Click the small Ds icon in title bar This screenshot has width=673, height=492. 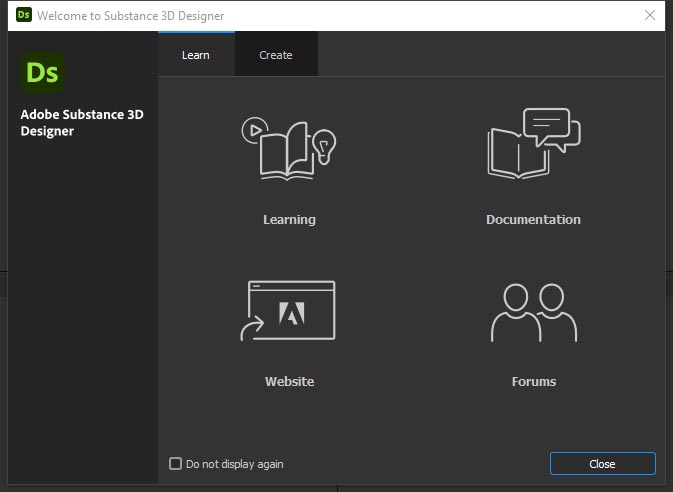pos(22,16)
